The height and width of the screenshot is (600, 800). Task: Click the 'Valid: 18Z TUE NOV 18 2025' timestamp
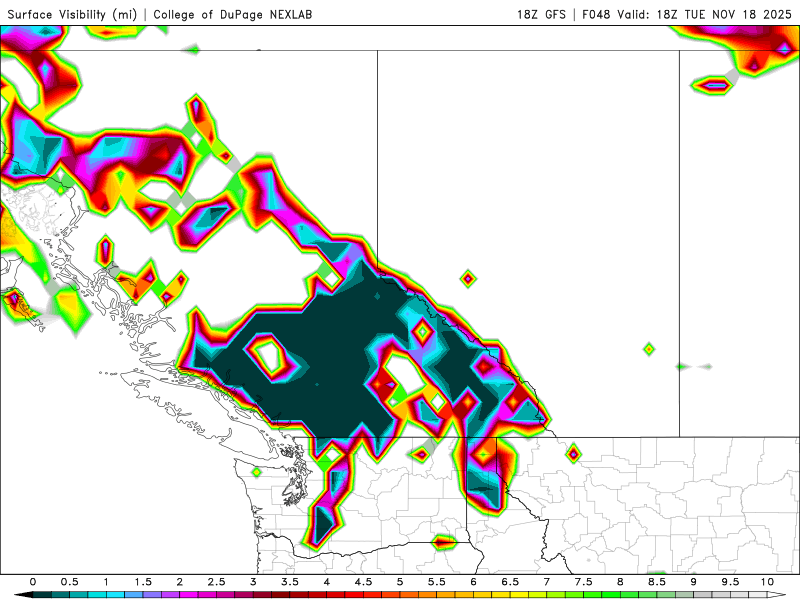click(705, 14)
